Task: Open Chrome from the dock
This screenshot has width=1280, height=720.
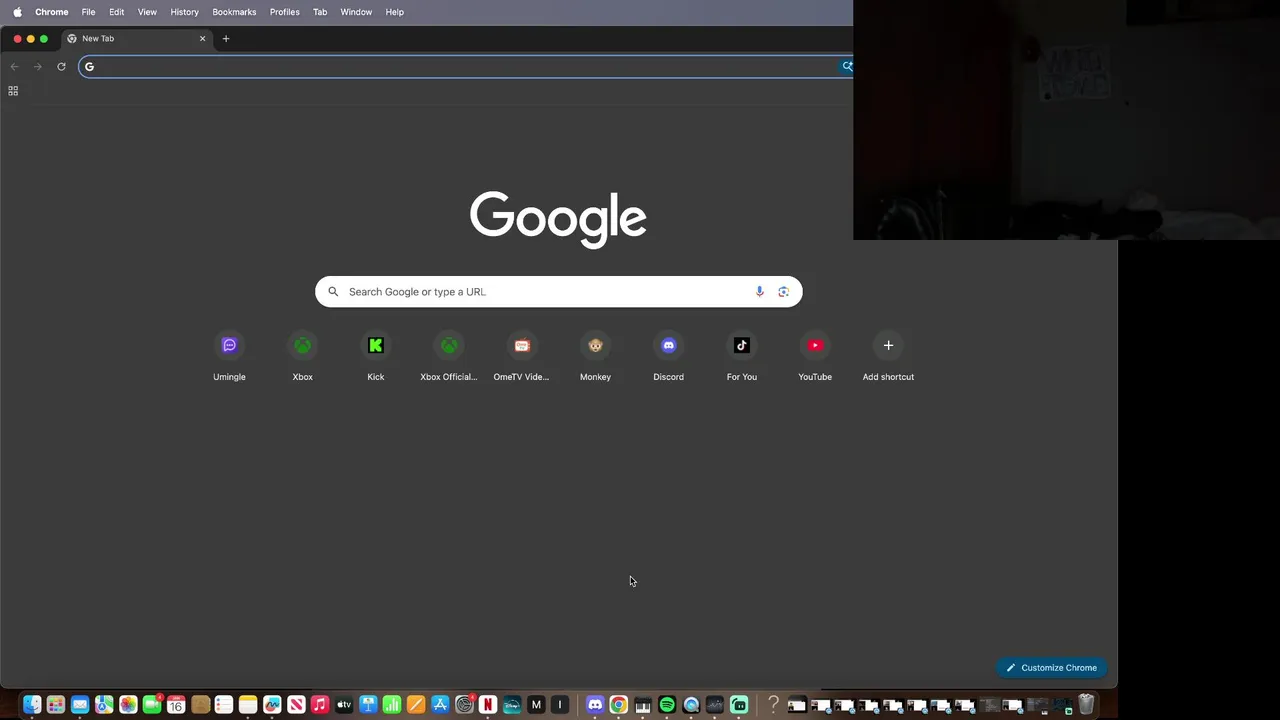Action: coord(619,705)
